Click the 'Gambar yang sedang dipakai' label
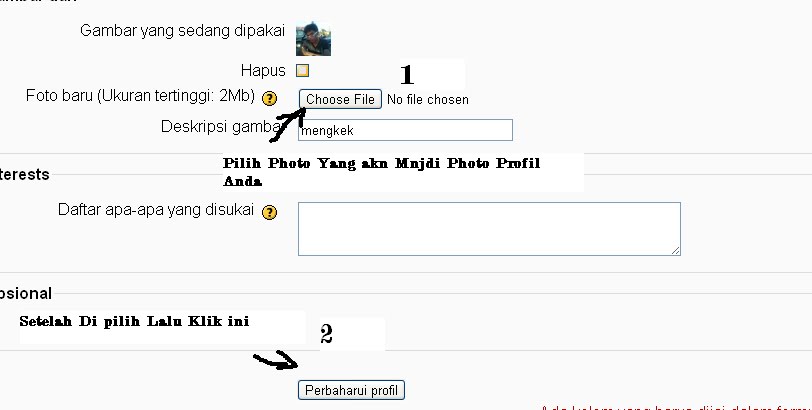The width and height of the screenshot is (812, 410). pos(182,31)
